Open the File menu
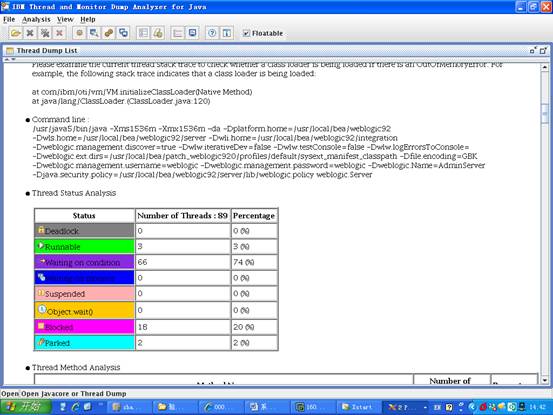This screenshot has width=553, height=415. [9, 19]
